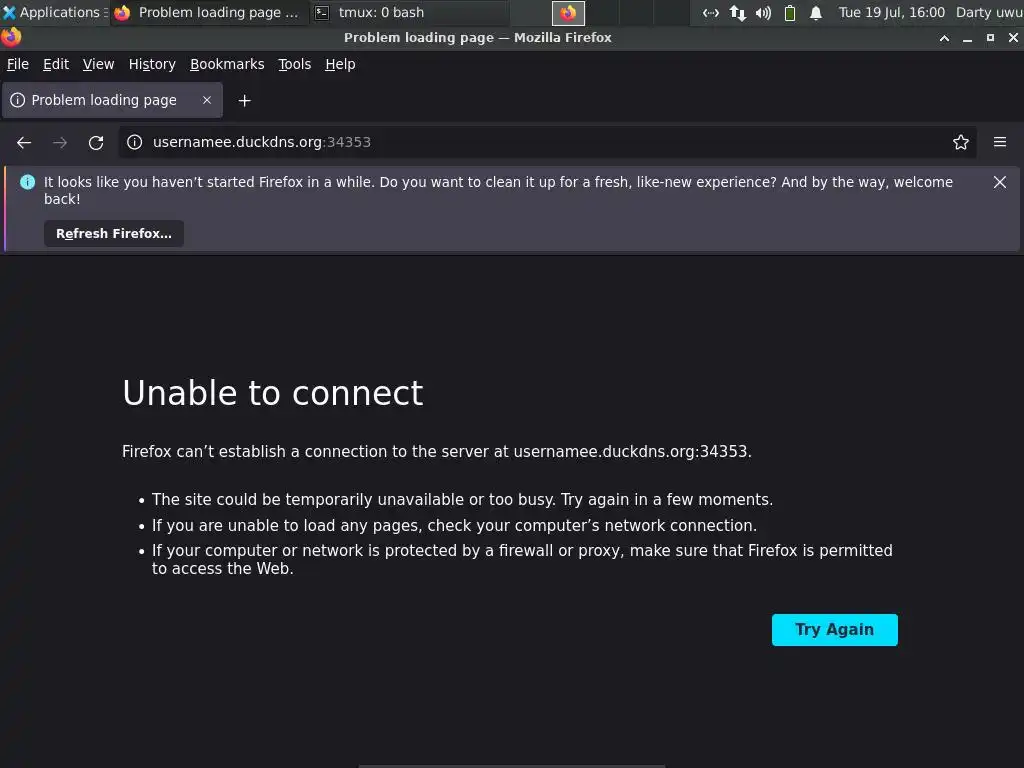Image resolution: width=1024 pixels, height=768 pixels.
Task: Go back using the back arrow
Action: coord(24,142)
